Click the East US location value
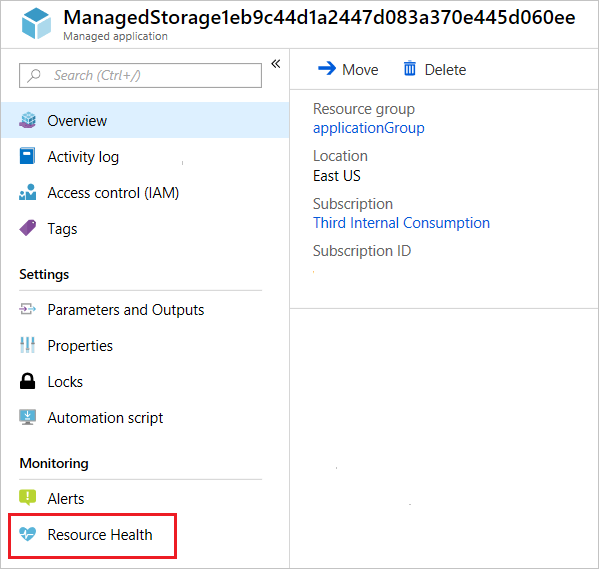This screenshot has height=569, width=599. click(x=337, y=176)
